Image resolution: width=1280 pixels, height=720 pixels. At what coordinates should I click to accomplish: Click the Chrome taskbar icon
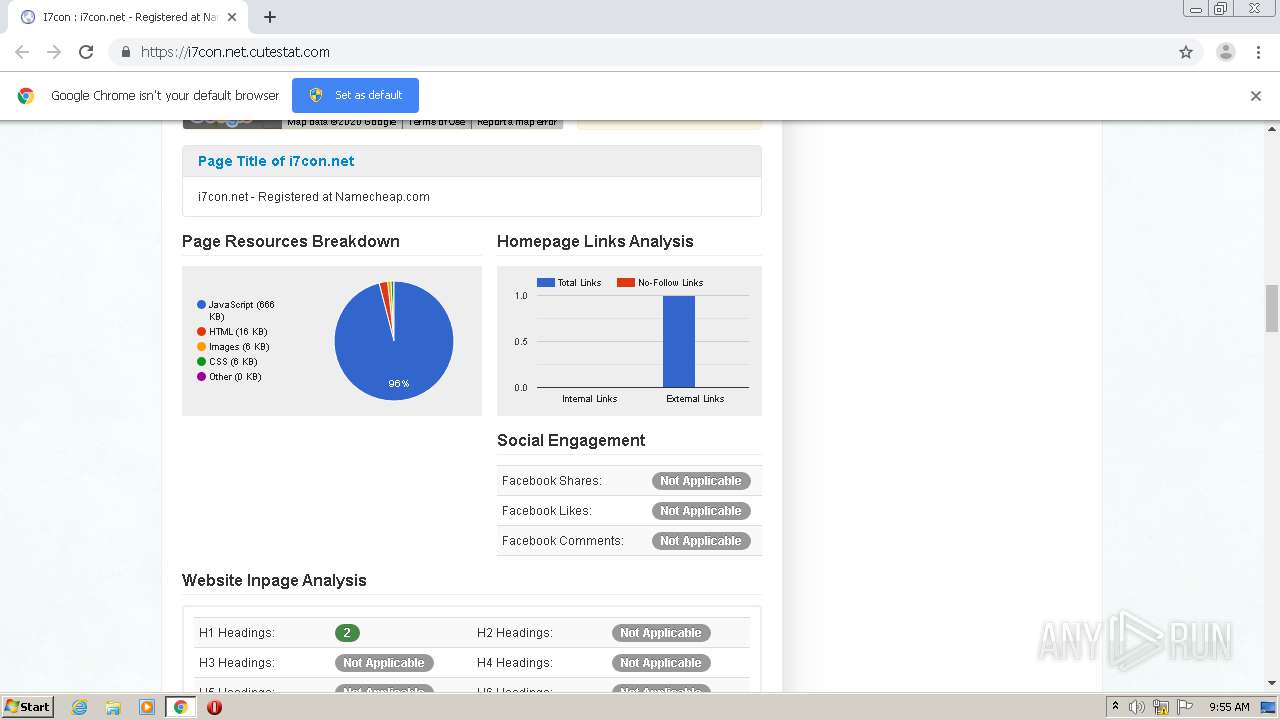point(181,707)
